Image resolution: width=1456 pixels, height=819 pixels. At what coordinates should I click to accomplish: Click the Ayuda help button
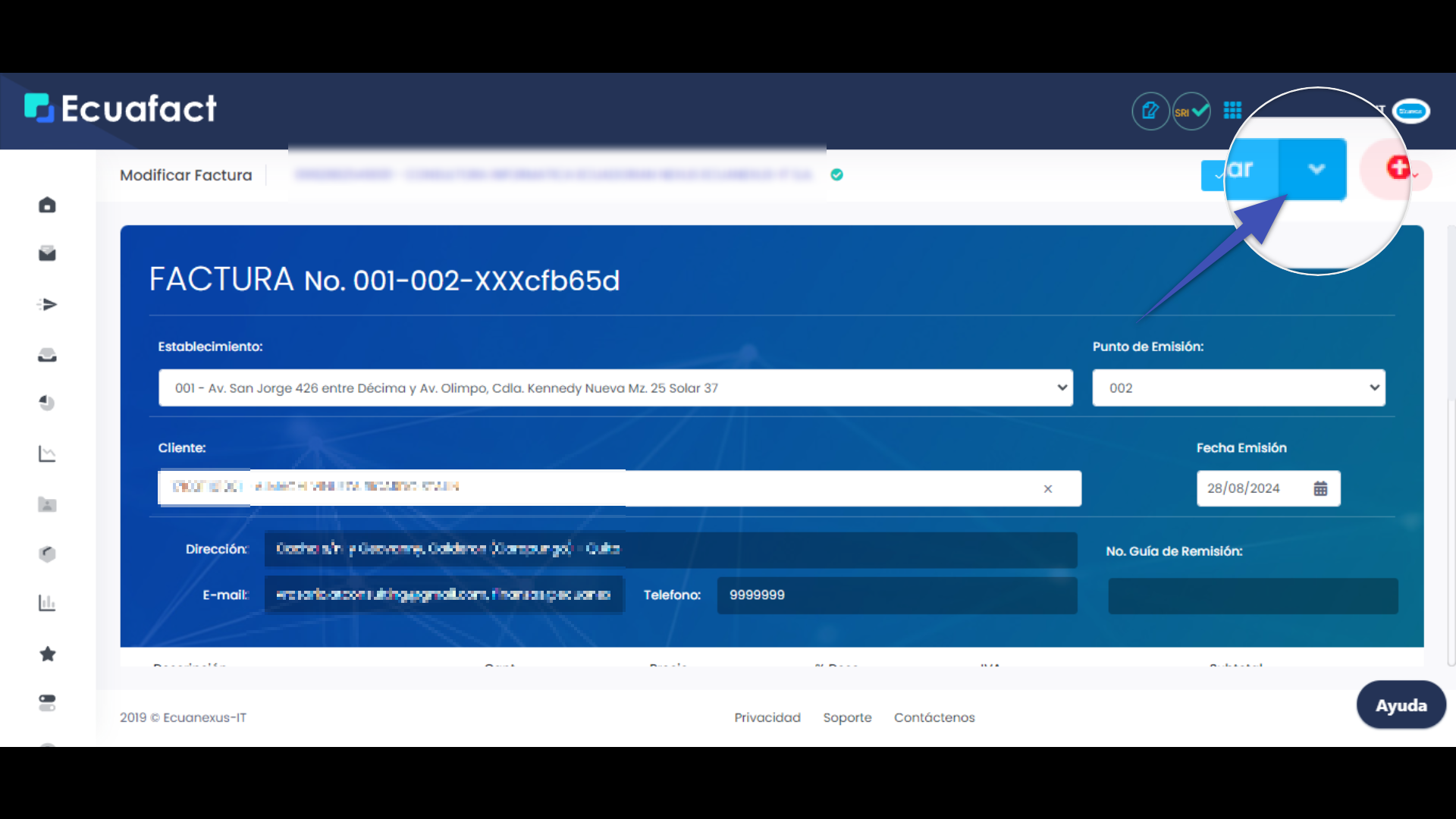tap(1401, 705)
